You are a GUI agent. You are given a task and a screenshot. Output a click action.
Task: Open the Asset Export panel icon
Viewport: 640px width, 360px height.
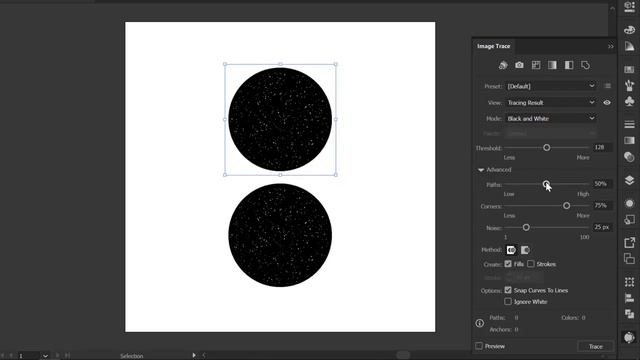click(629, 242)
